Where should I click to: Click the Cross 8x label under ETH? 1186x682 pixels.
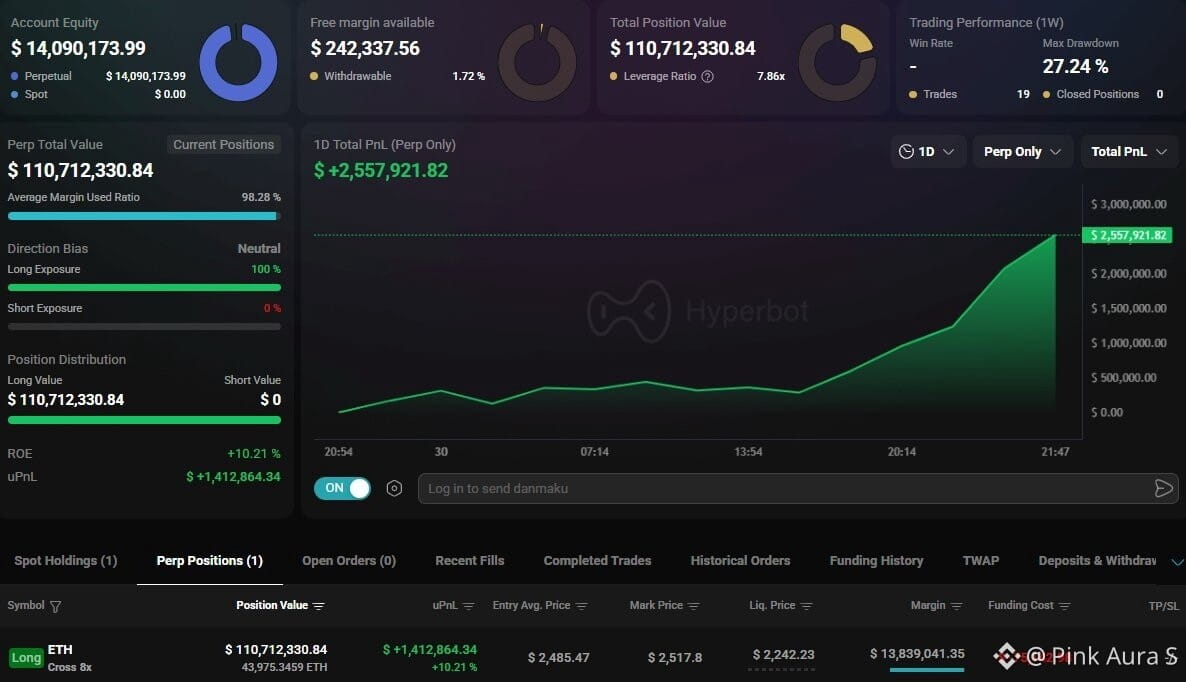coord(70,667)
